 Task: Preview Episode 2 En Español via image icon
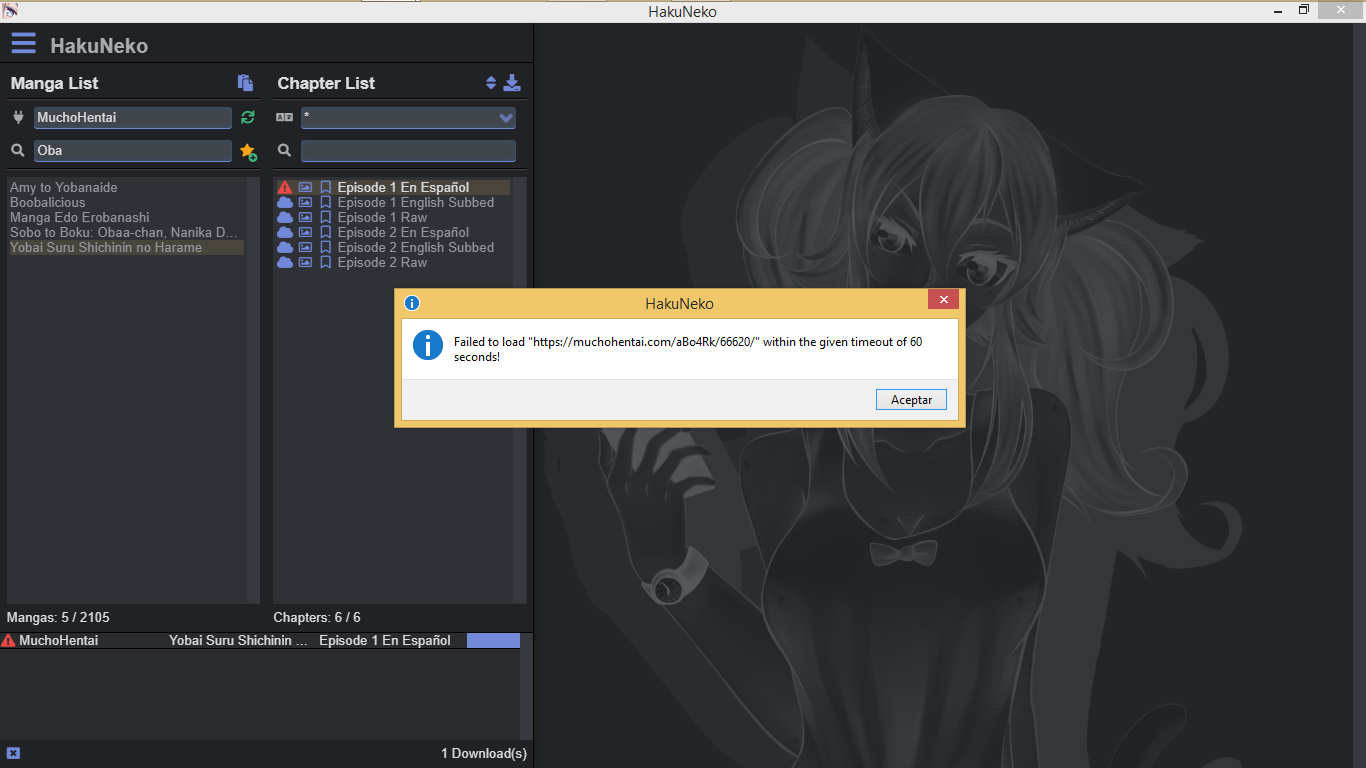click(x=306, y=232)
